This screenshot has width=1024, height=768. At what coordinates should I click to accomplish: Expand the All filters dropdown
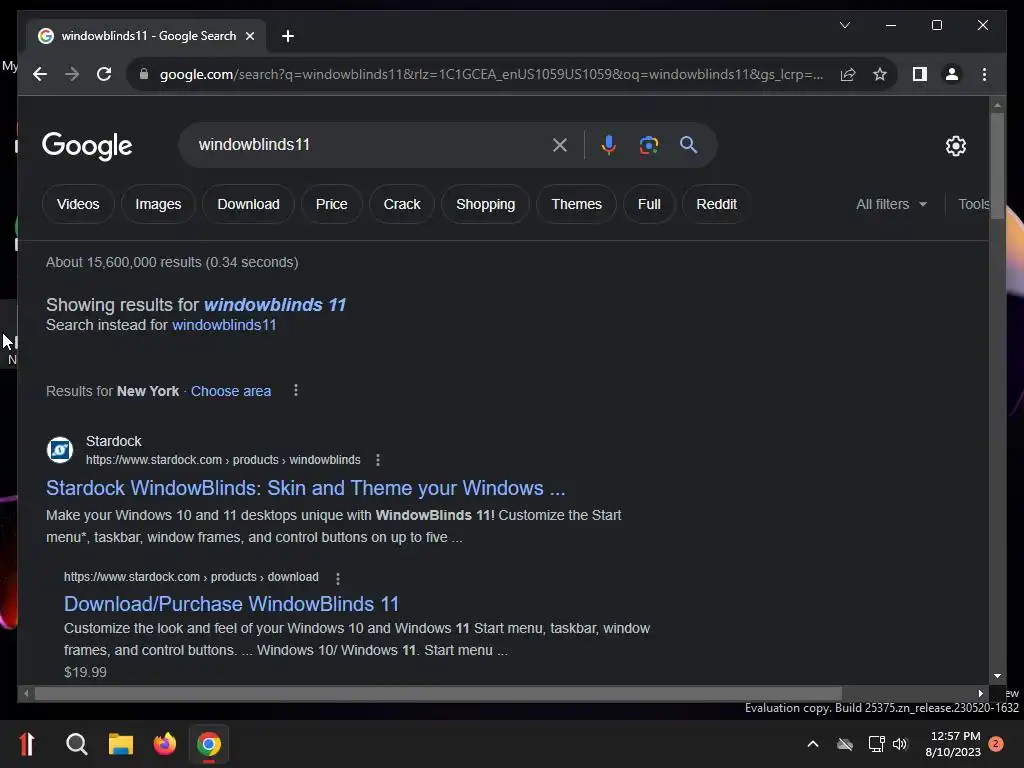coord(891,204)
